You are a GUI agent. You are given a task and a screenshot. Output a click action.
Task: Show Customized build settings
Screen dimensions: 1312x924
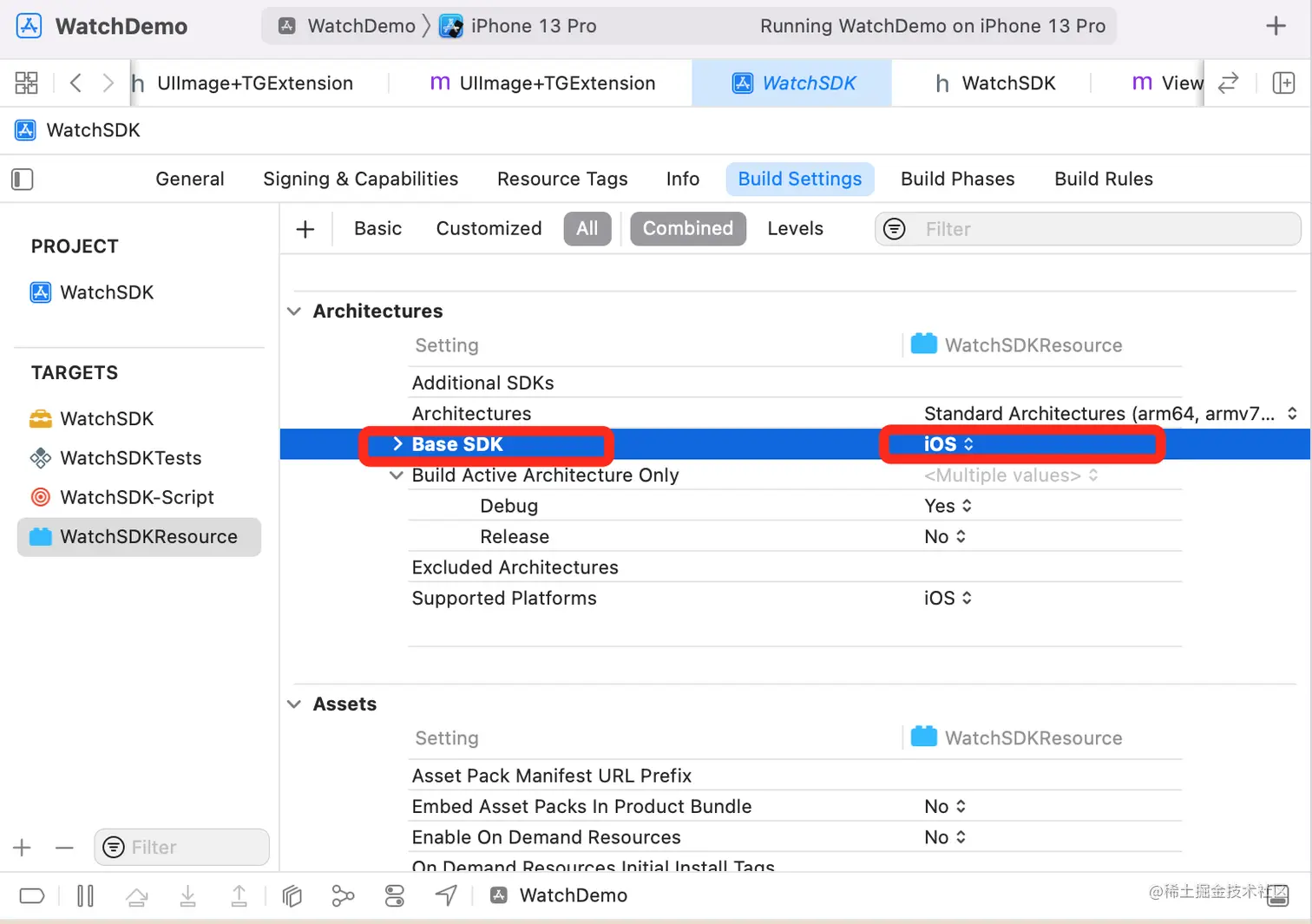(x=489, y=229)
